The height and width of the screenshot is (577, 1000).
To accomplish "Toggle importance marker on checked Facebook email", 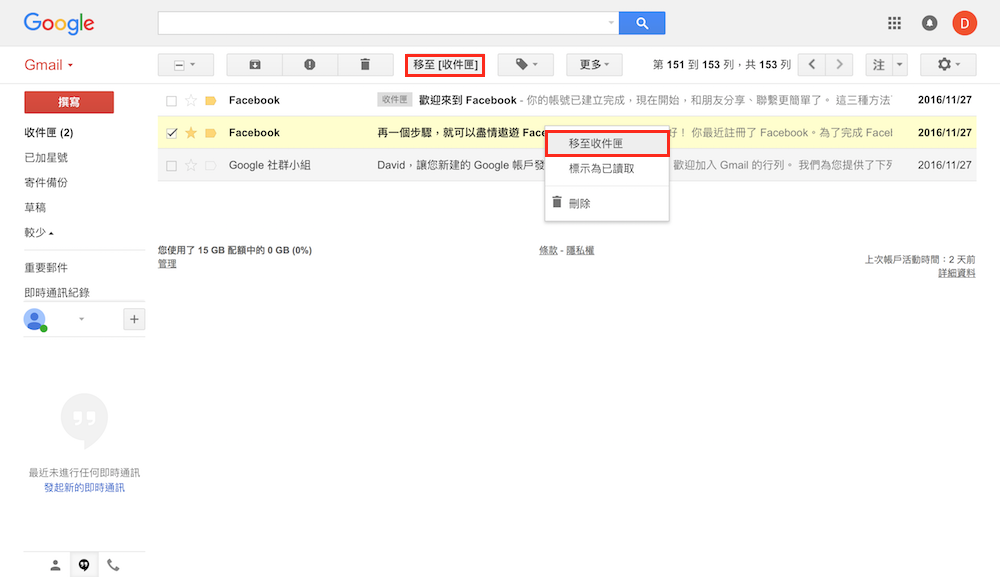I will tap(210, 133).
